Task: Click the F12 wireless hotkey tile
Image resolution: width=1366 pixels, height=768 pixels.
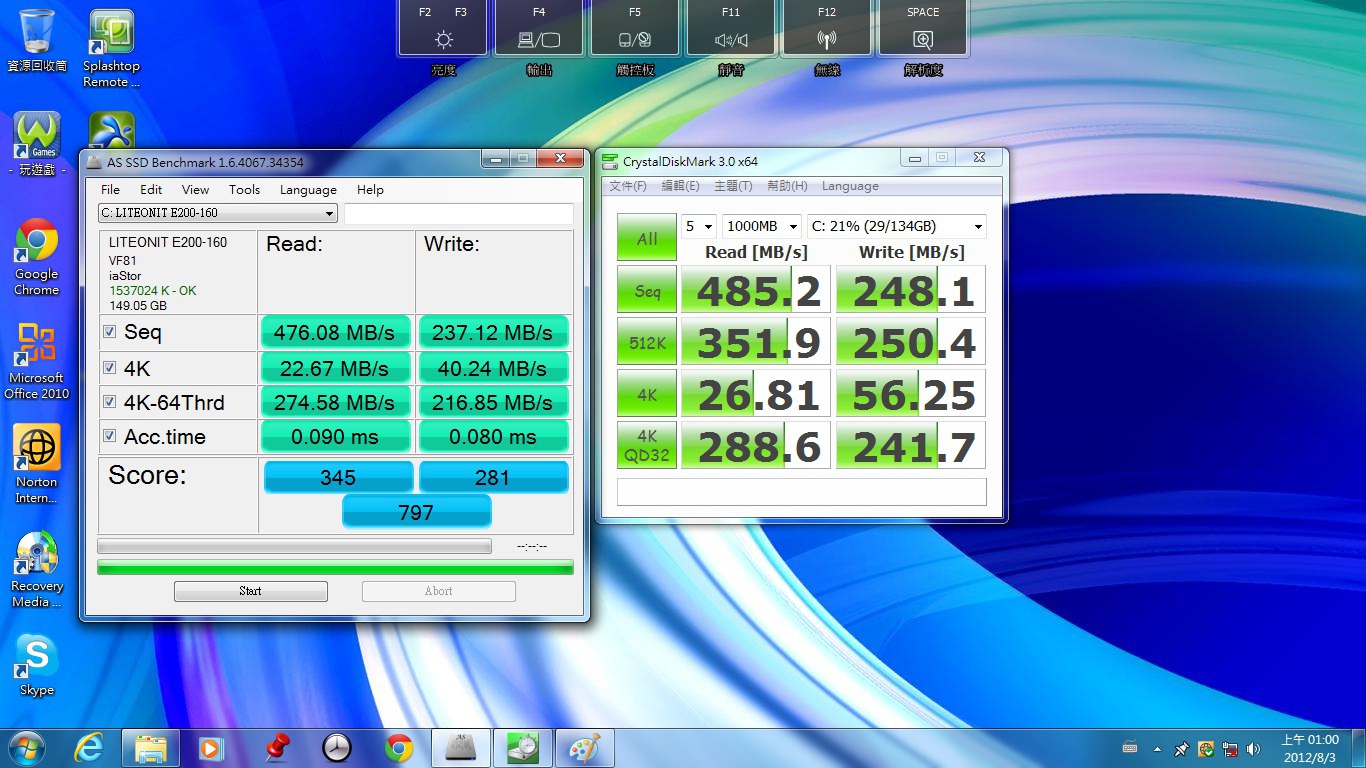Action: [x=827, y=28]
